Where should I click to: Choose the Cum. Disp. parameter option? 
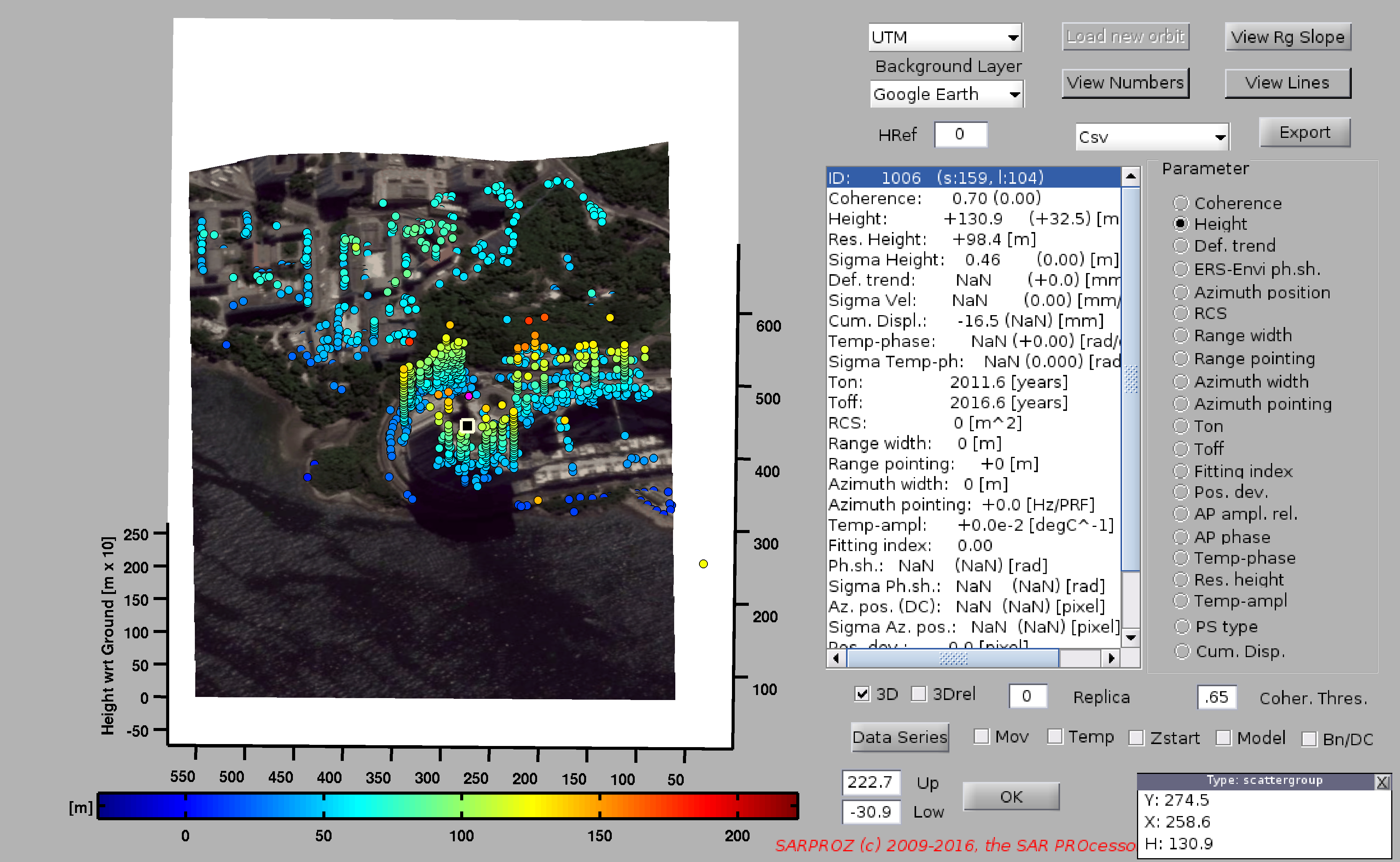pyautogui.click(x=1182, y=651)
